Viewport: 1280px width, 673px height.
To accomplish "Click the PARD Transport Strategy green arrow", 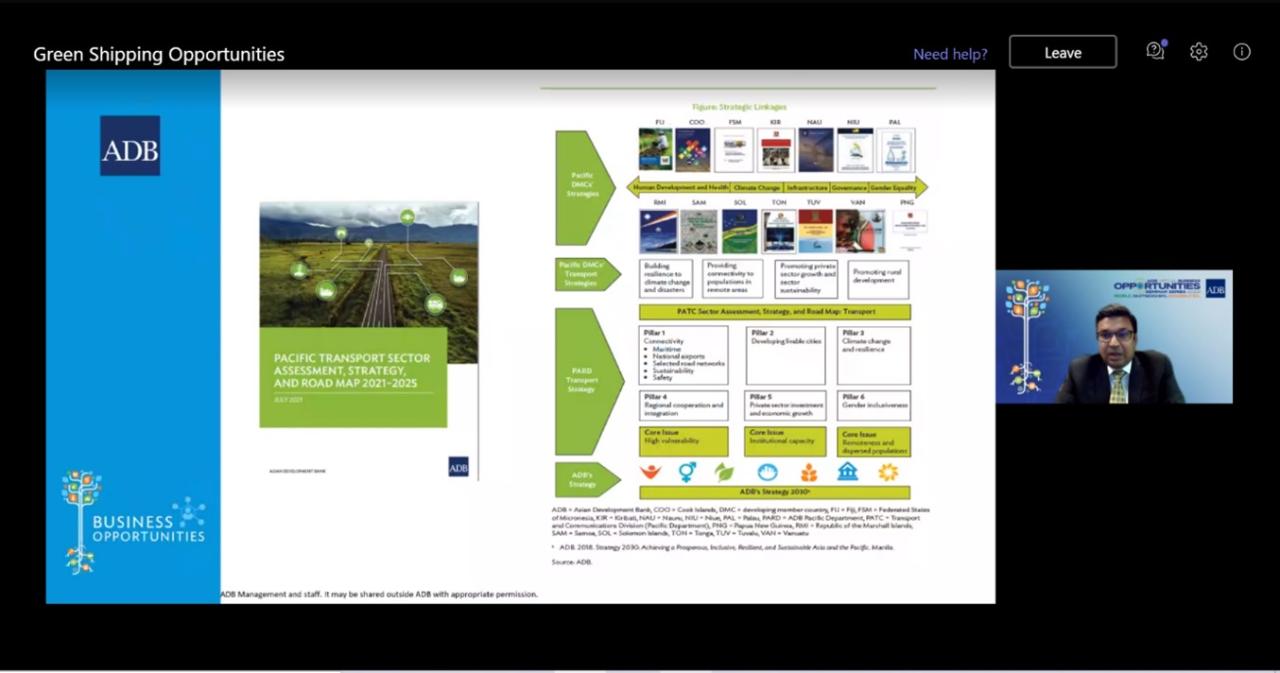I will 589,380.
